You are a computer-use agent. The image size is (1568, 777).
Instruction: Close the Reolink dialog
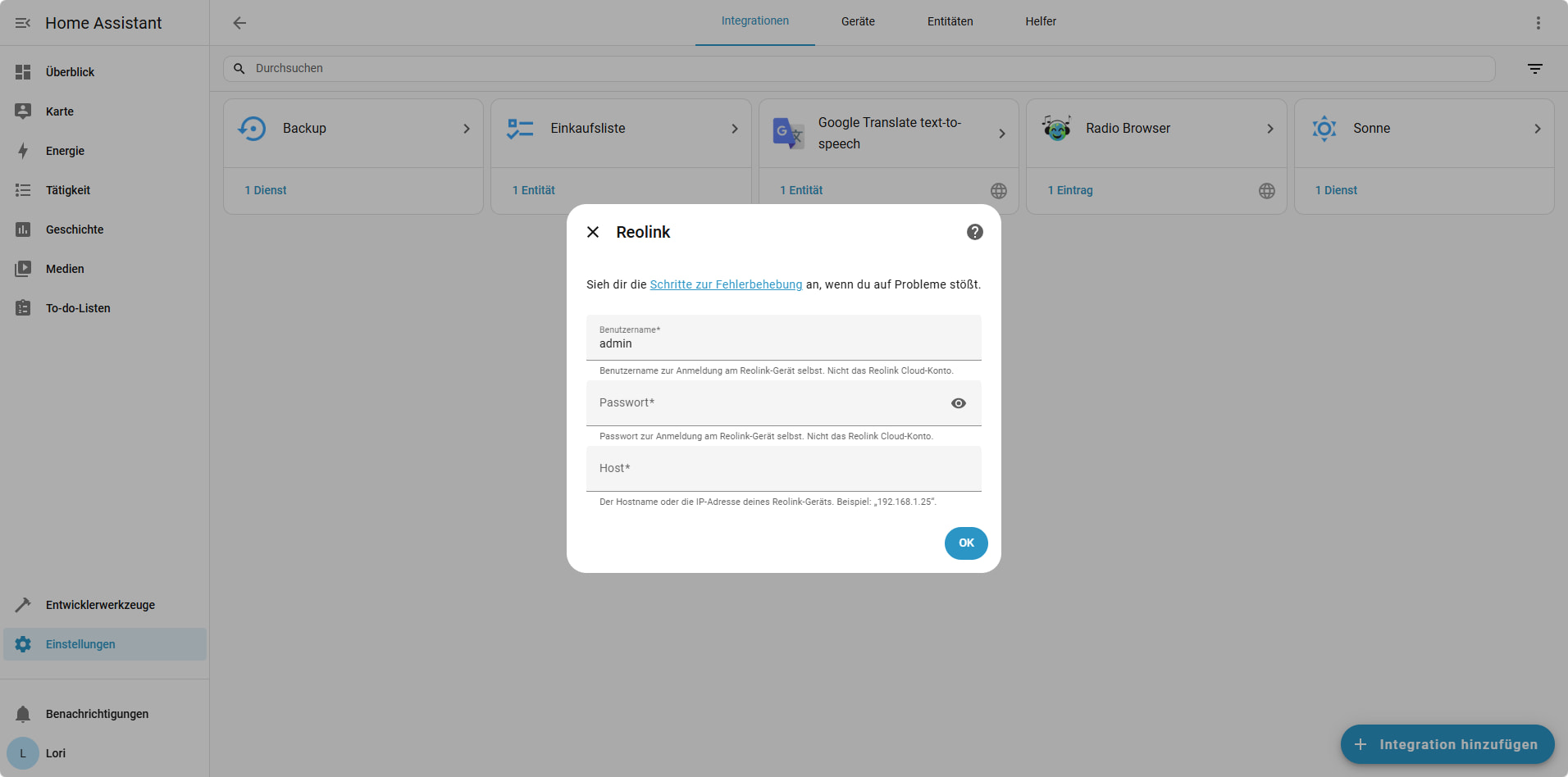coord(593,232)
